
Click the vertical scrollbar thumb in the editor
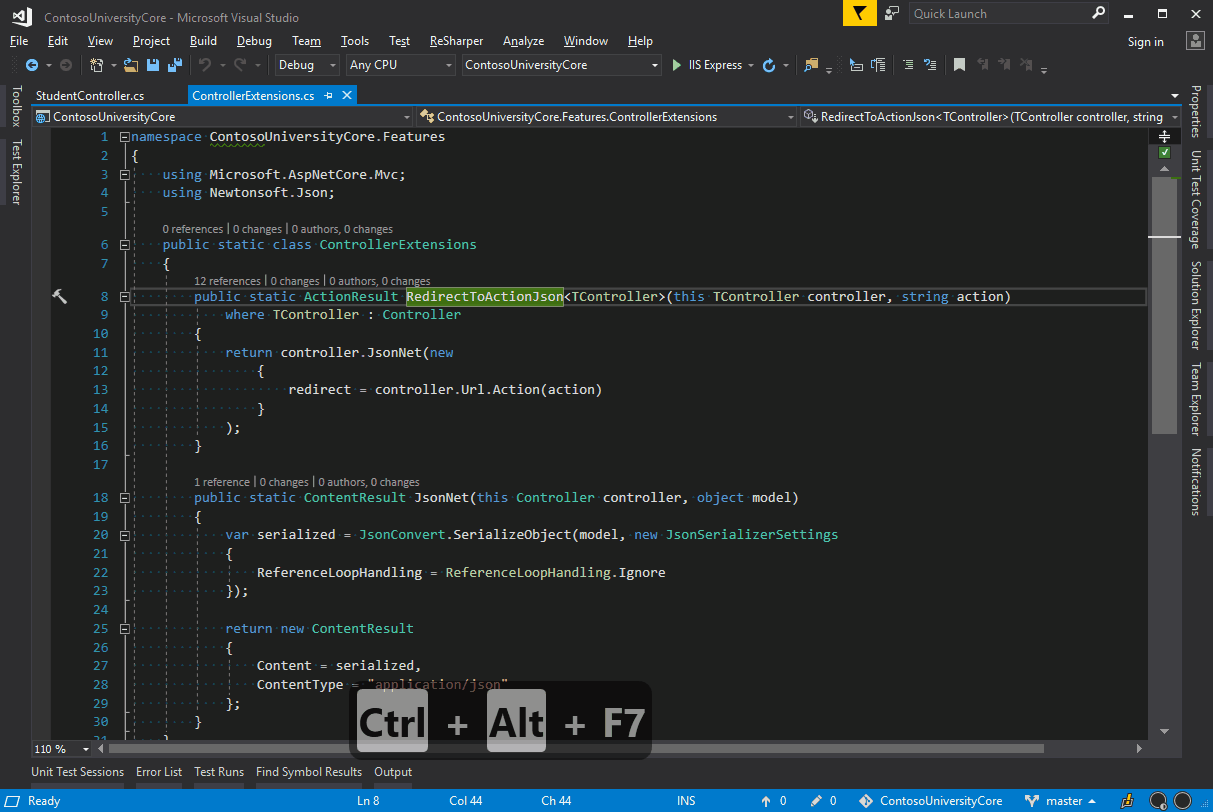click(1164, 305)
